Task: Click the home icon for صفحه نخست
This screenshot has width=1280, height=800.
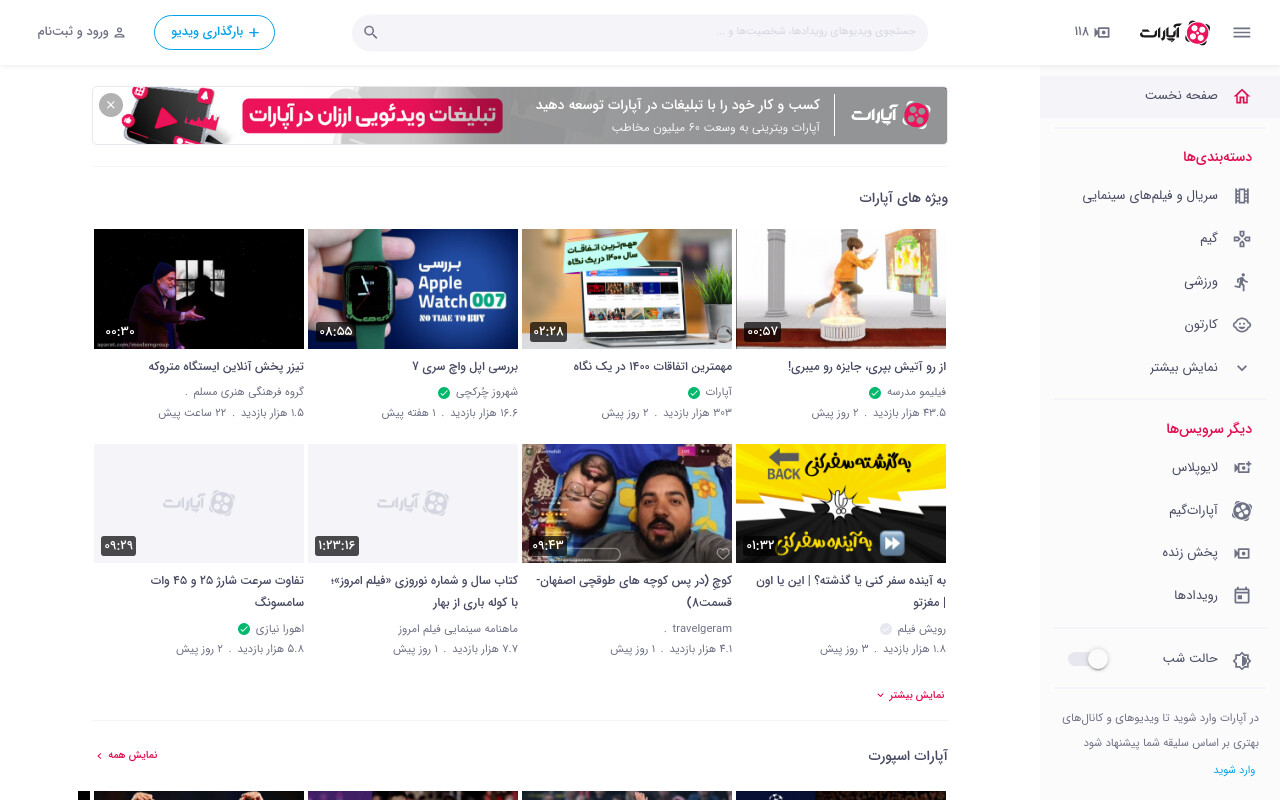Action: [1242, 96]
